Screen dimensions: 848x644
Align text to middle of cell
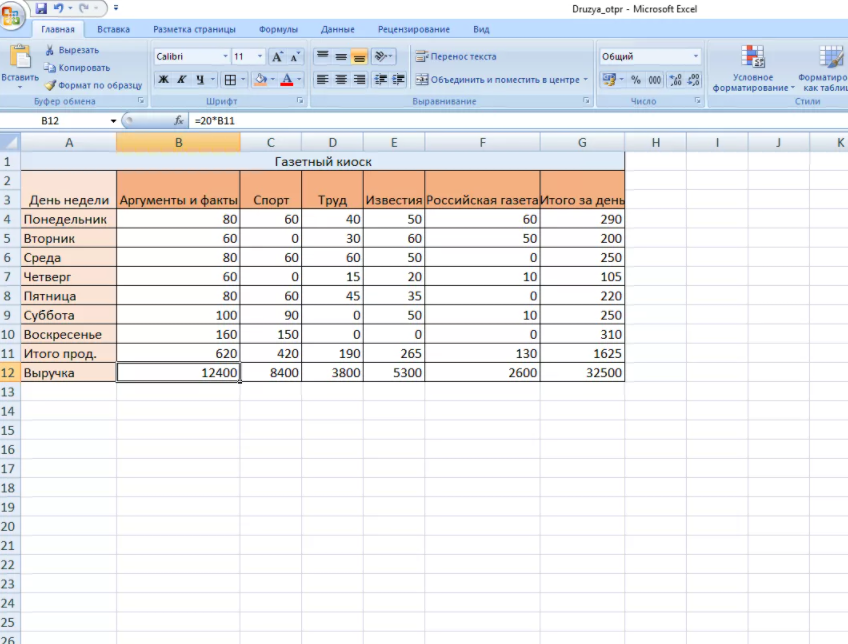point(341,56)
